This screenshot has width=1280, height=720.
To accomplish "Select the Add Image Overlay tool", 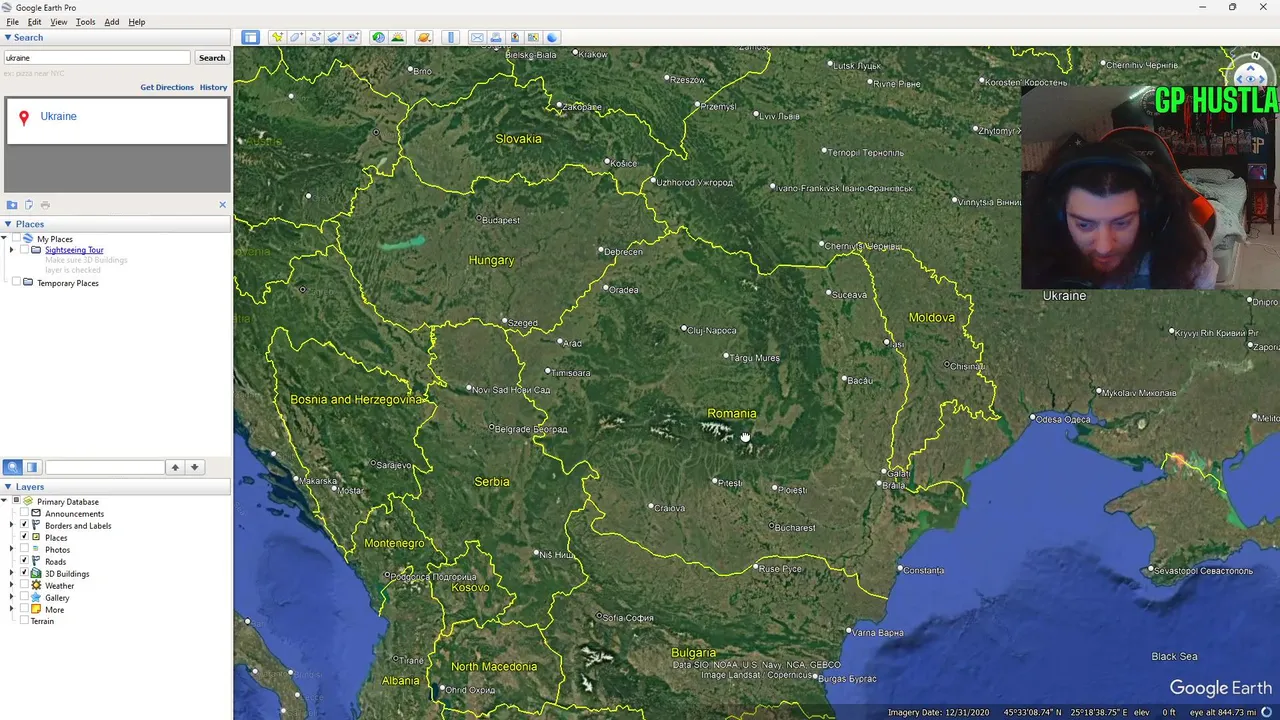I will click(334, 37).
